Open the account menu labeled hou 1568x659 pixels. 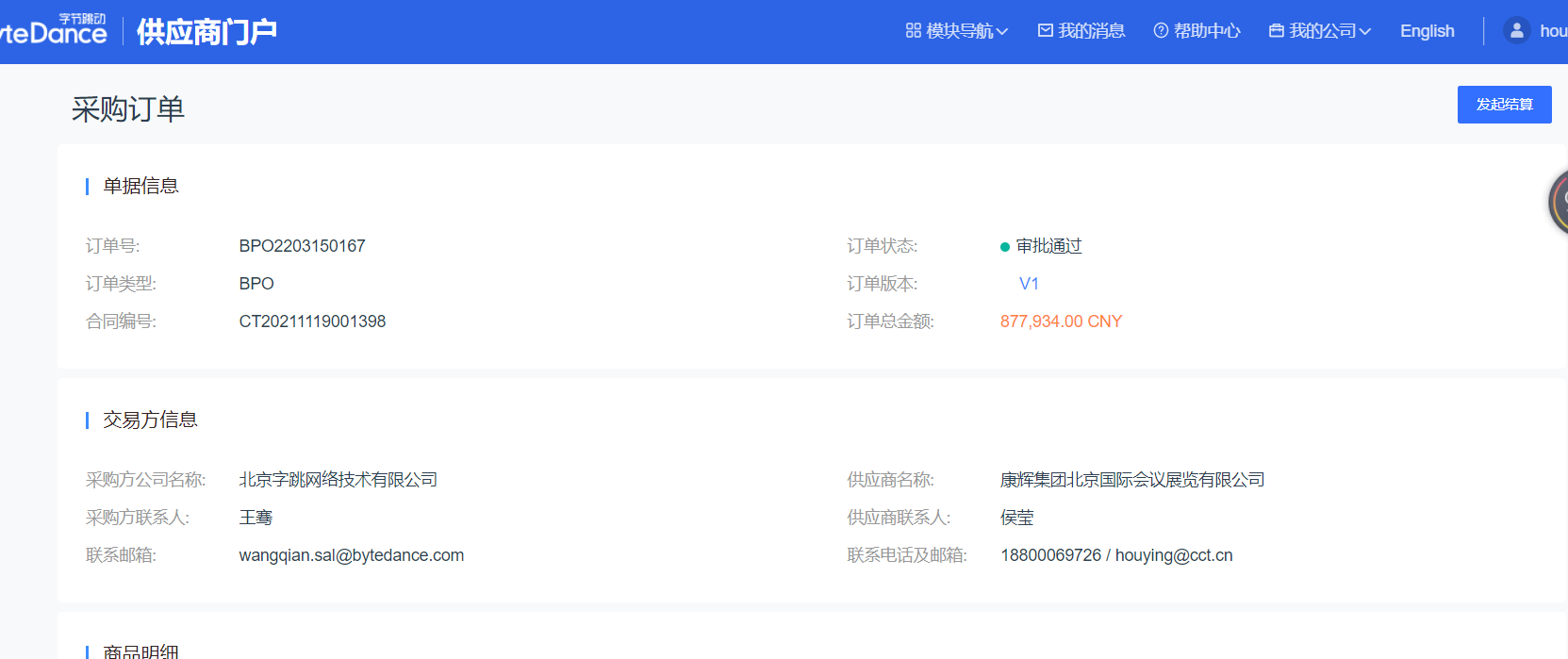[x=1552, y=31]
